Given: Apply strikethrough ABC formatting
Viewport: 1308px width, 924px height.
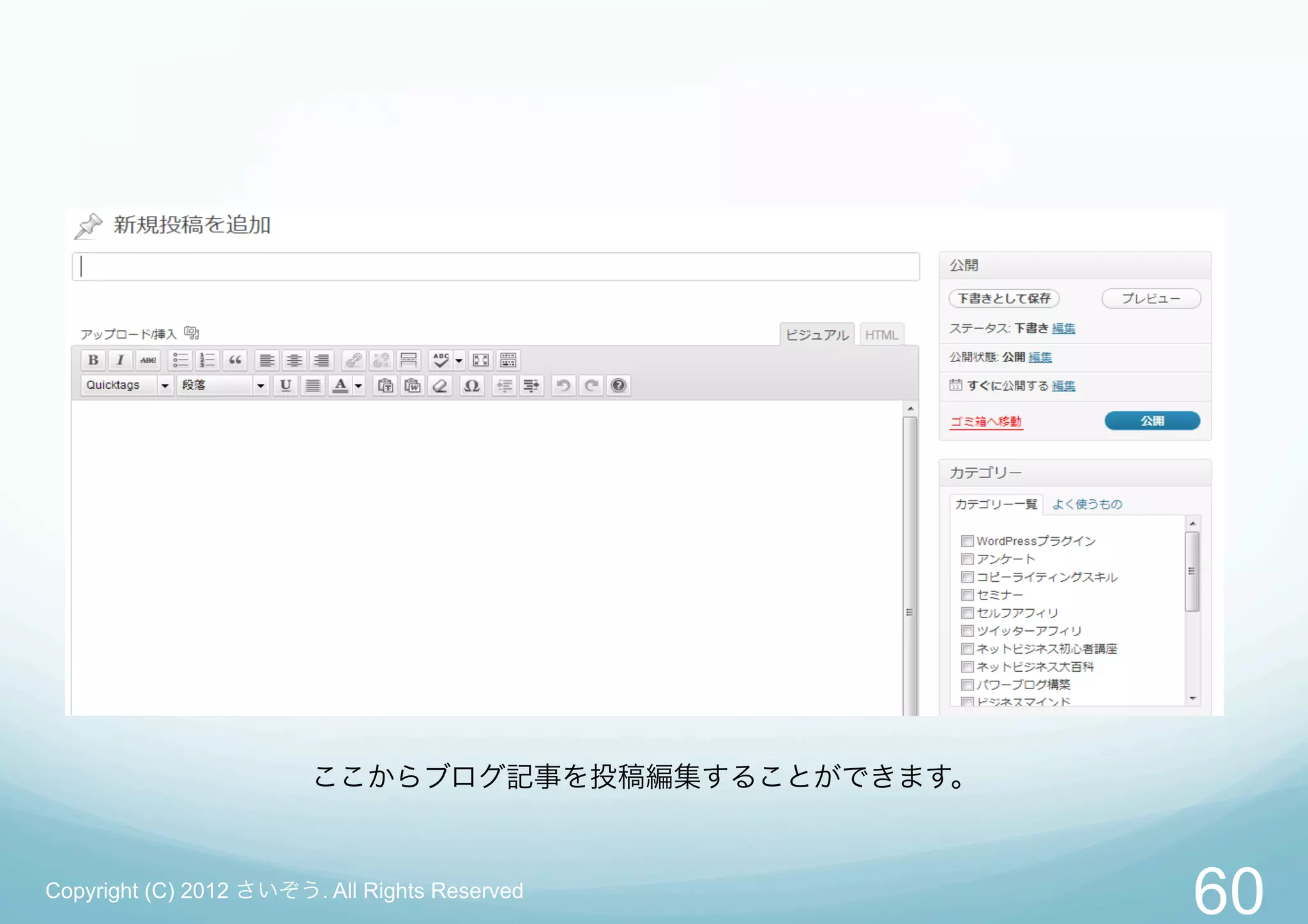Looking at the screenshot, I should (x=148, y=360).
